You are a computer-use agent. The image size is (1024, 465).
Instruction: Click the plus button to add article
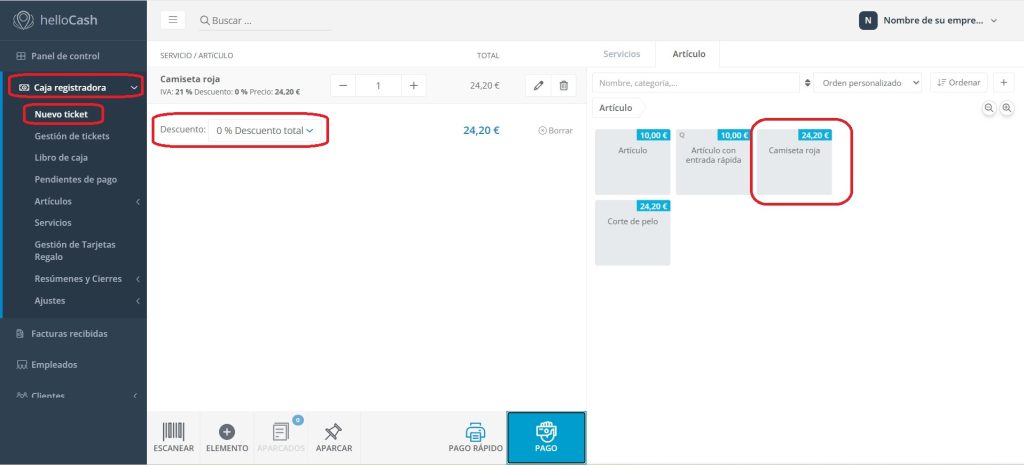(1004, 82)
